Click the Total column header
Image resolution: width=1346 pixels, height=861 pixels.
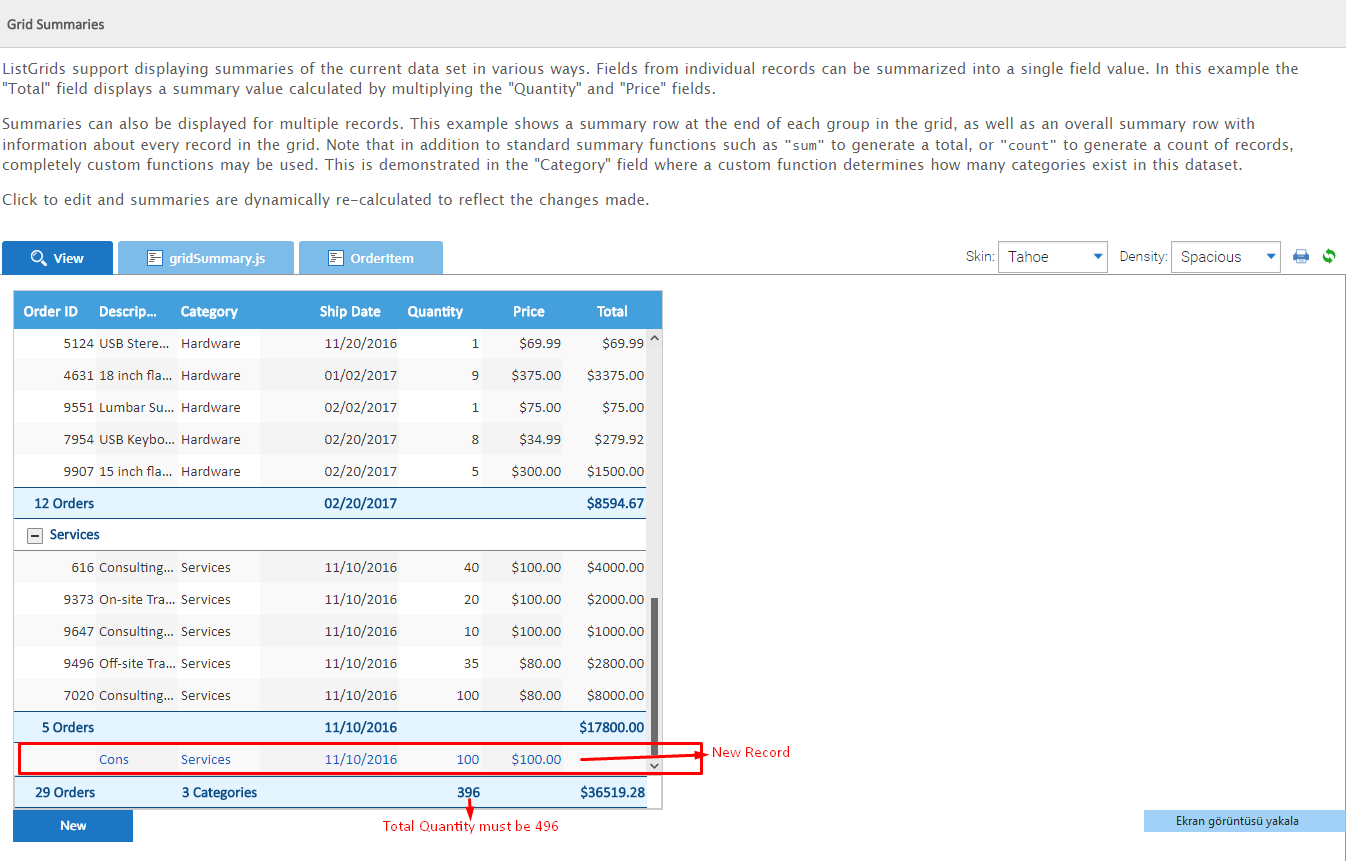tap(612, 311)
